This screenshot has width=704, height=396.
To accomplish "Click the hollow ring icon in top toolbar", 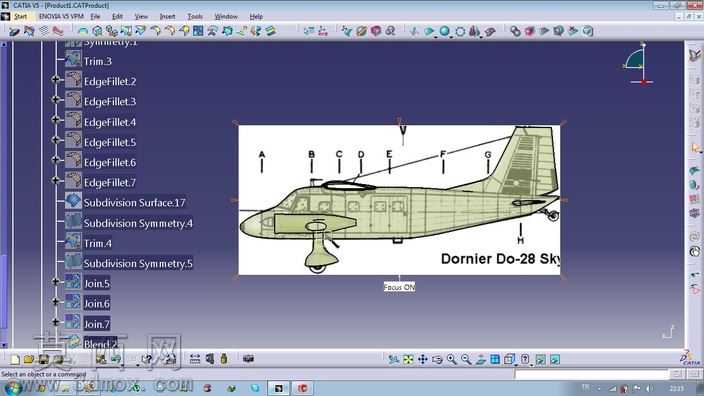I will point(460,31).
